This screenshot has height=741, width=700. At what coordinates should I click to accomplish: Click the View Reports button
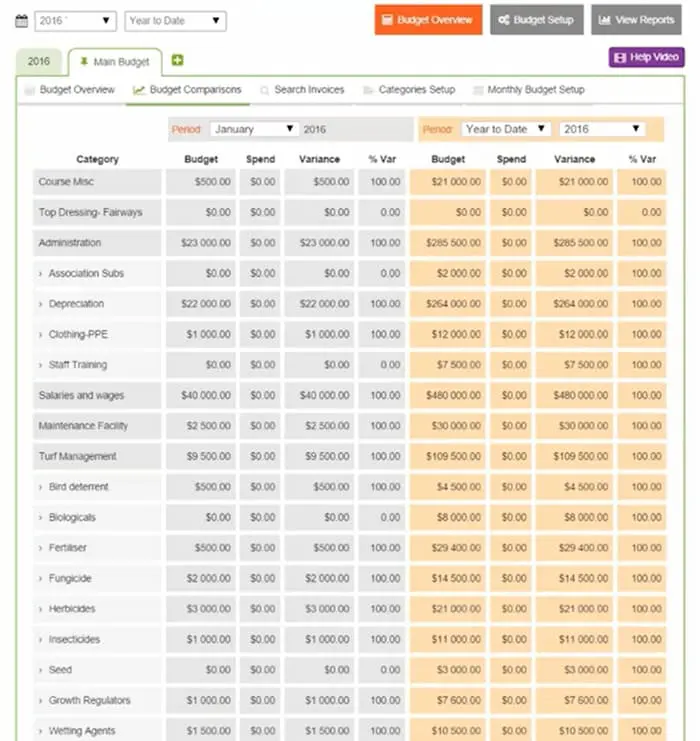(x=636, y=20)
